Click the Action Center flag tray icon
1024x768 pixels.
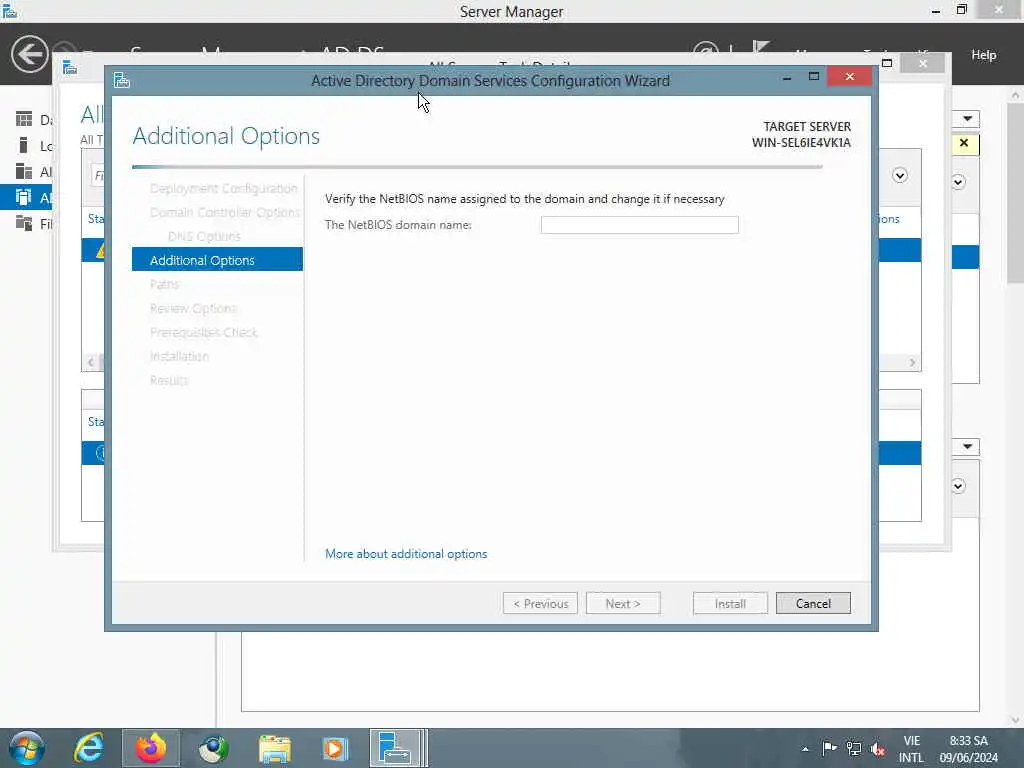829,748
